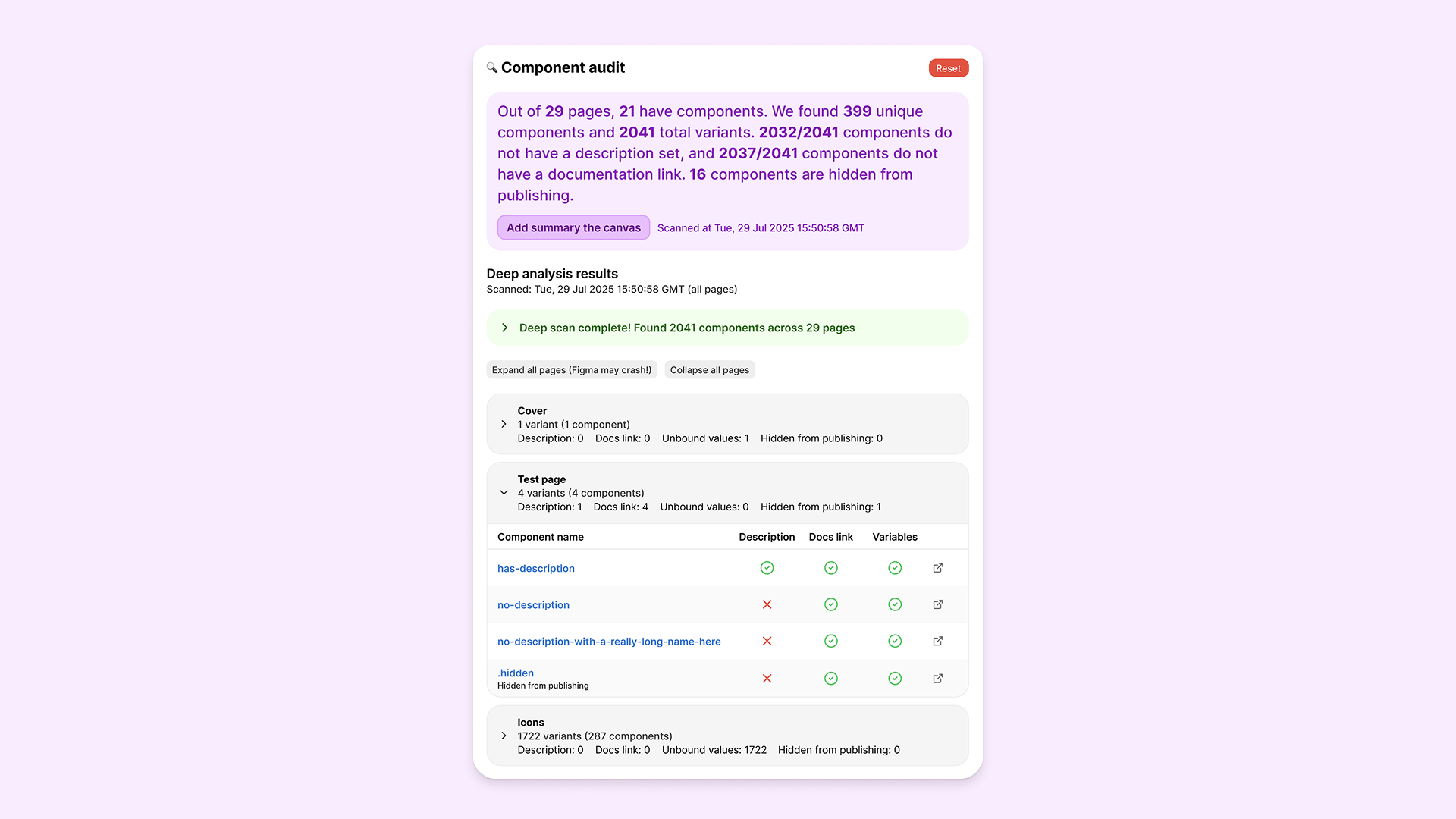Click the Reset button
The height and width of the screenshot is (819, 1456).
949,68
